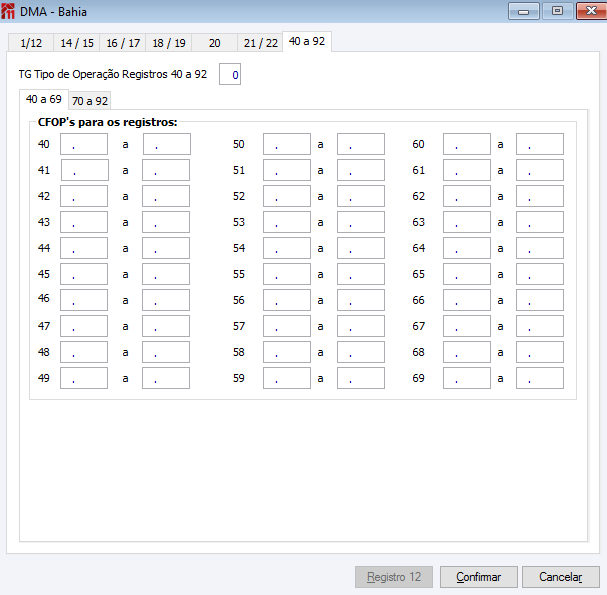Select the ending CFOP field for register 61
Viewport: 607px width, 595px height.
tap(540, 170)
